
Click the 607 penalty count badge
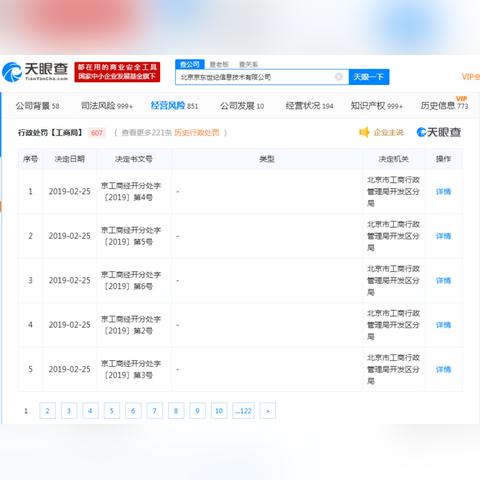[97, 133]
